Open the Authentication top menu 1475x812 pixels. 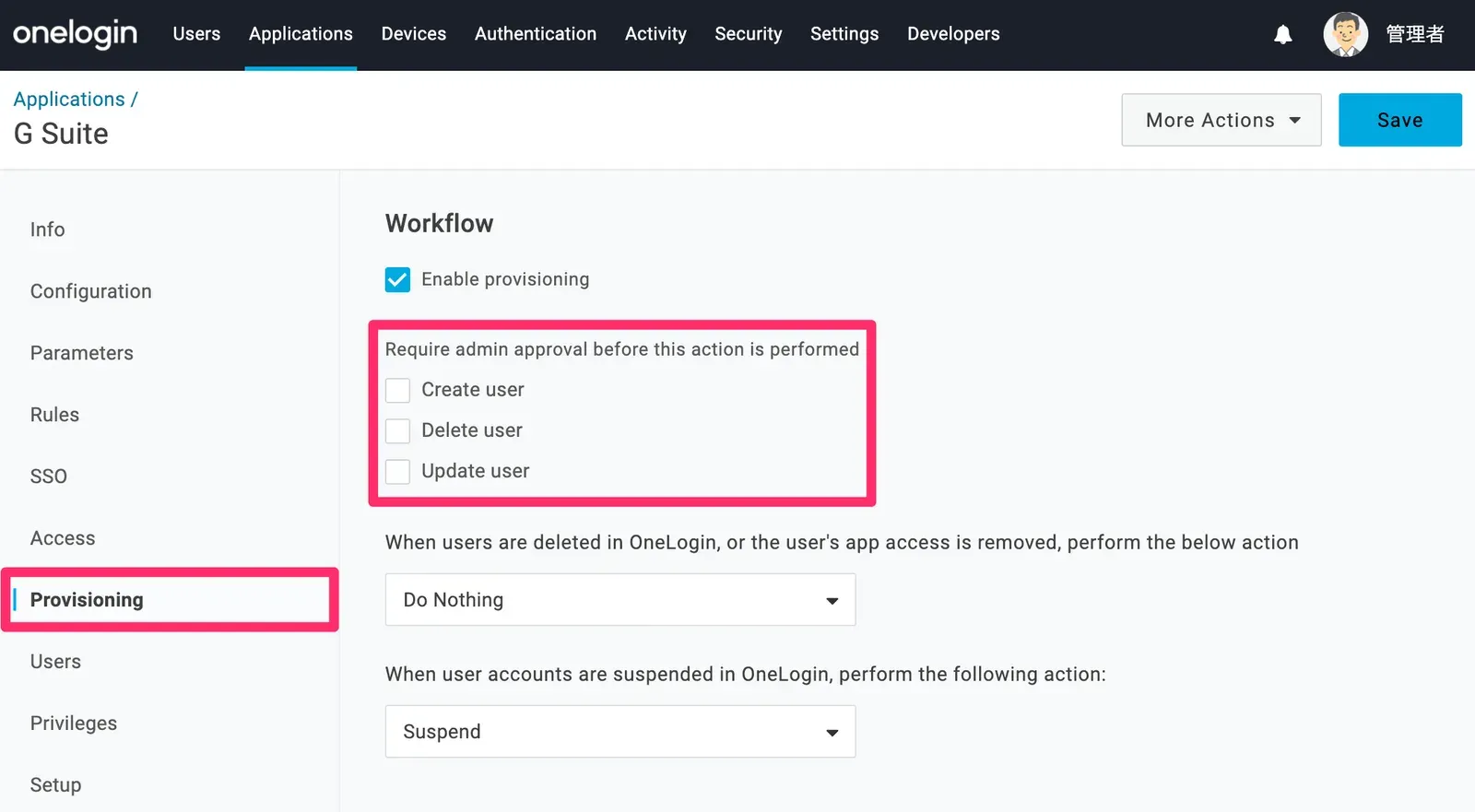(536, 34)
